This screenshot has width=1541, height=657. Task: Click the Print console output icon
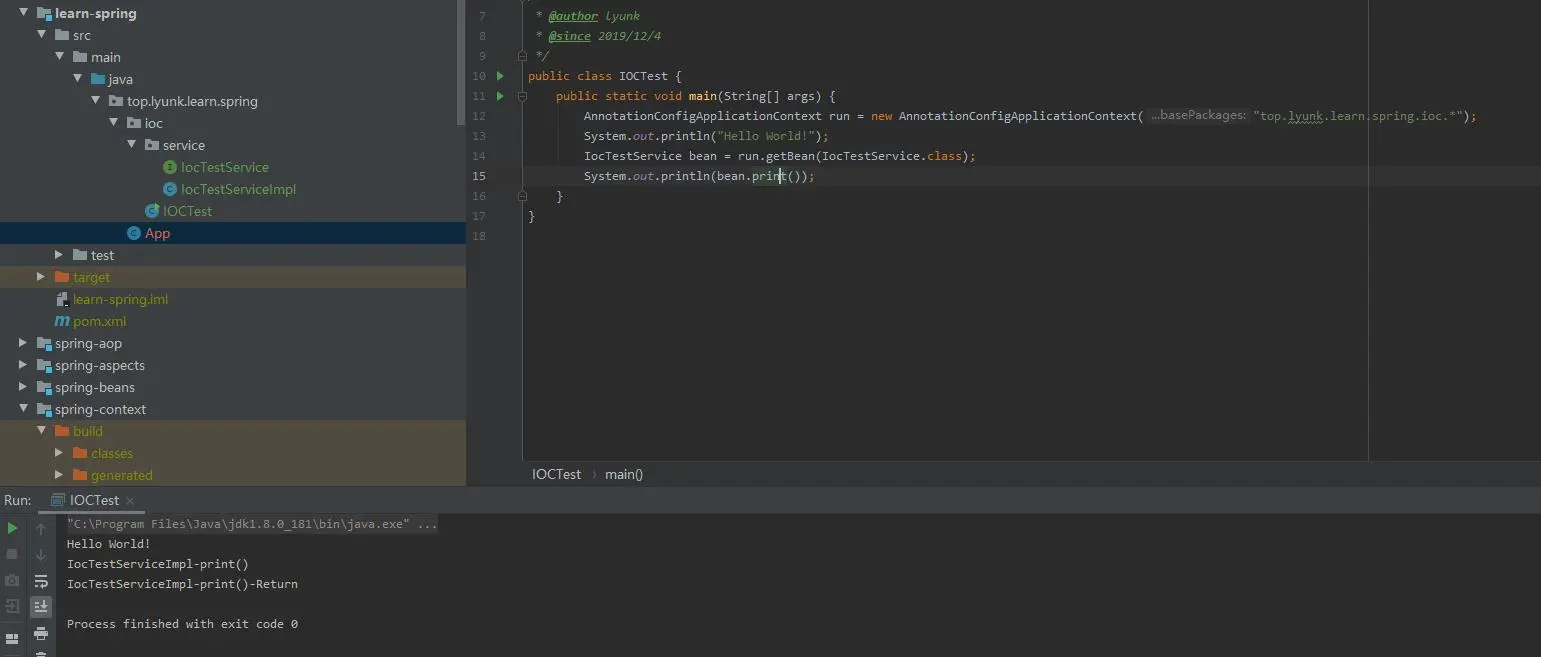41,632
